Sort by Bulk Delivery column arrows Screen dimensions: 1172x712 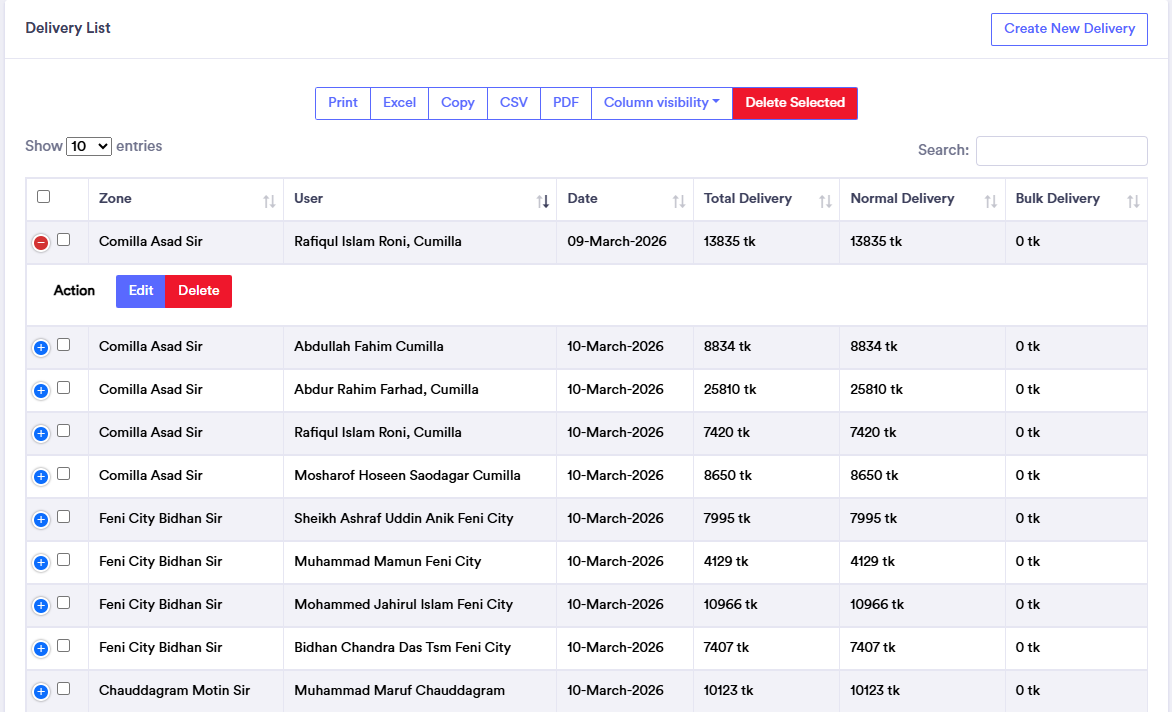tap(1133, 201)
